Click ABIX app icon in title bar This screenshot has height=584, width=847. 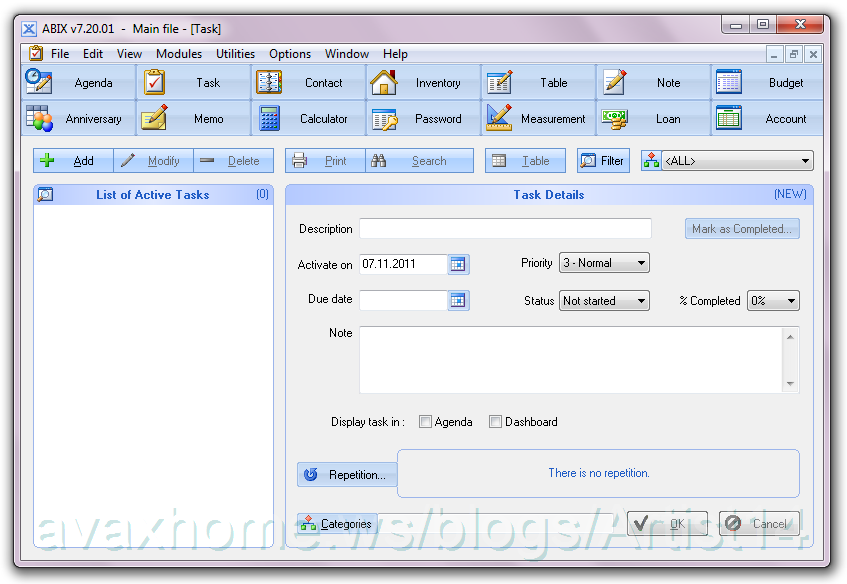point(29,29)
